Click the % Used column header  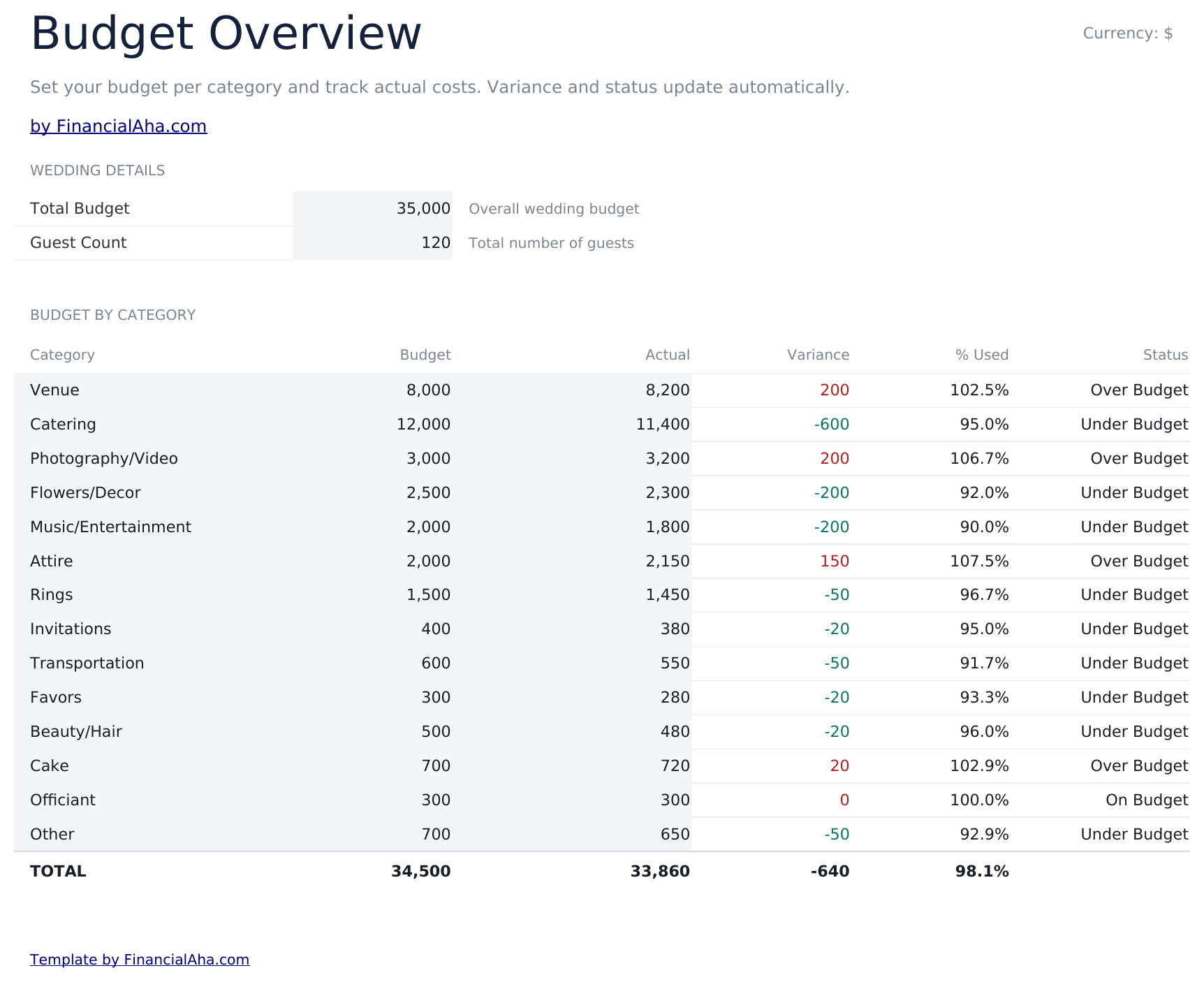pyautogui.click(x=982, y=356)
